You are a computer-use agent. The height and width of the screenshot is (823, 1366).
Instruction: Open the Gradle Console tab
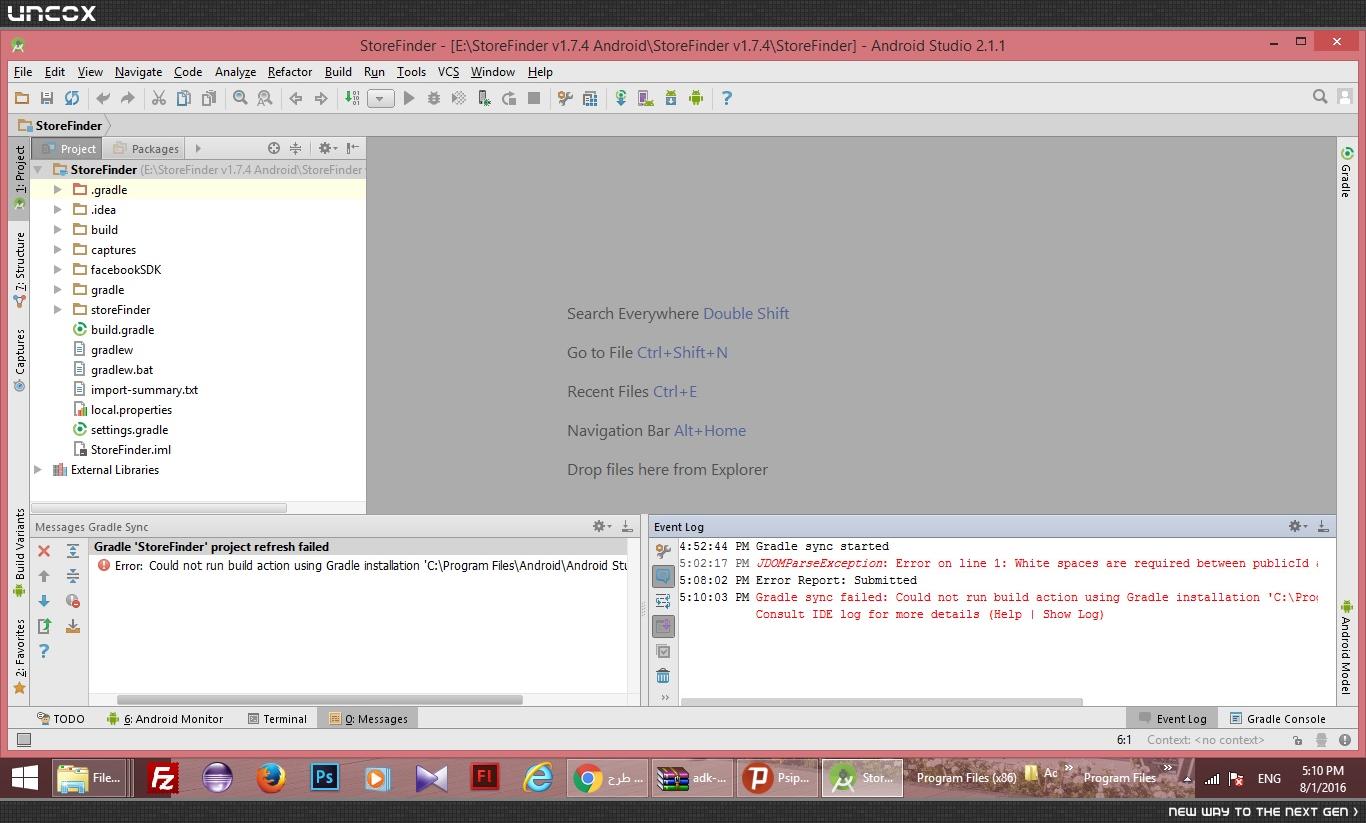tap(1277, 718)
